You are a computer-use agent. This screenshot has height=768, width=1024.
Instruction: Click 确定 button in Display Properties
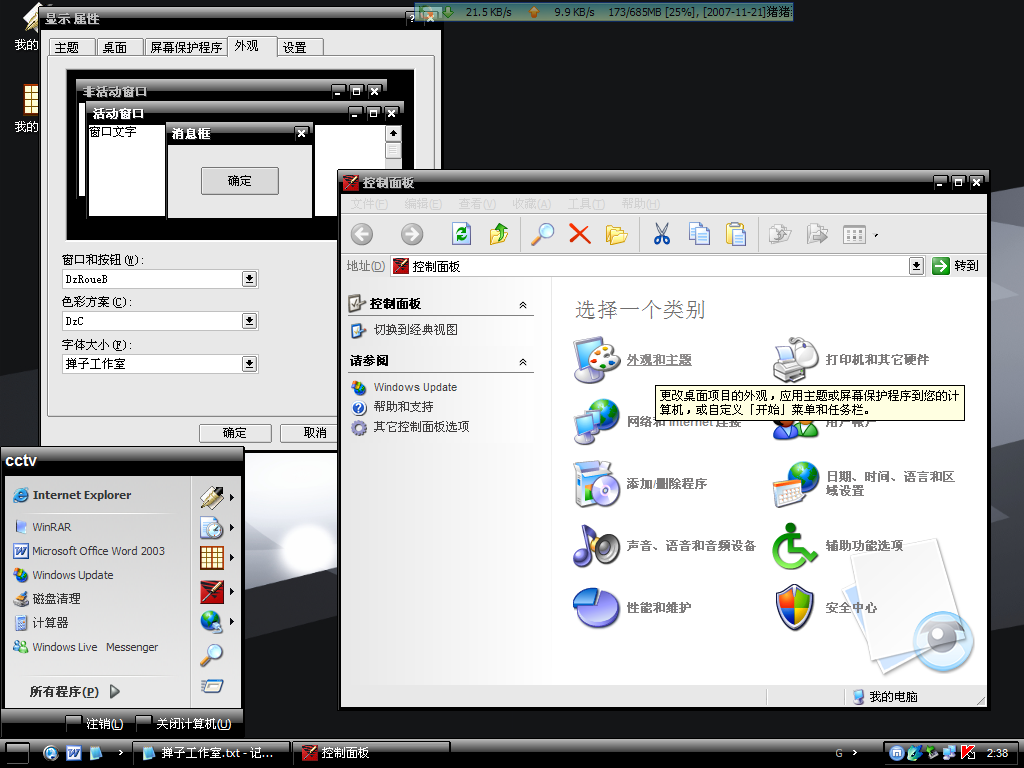tap(235, 432)
